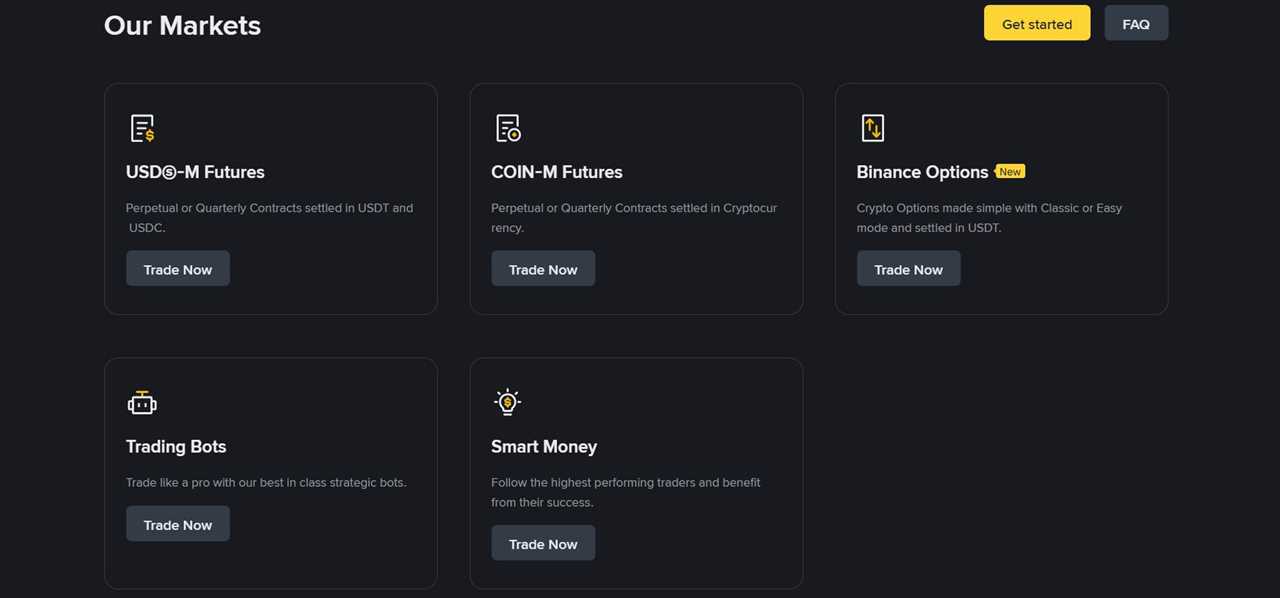This screenshot has width=1280, height=598.
Task: Select the COIN-M Futures heading
Action: point(556,171)
